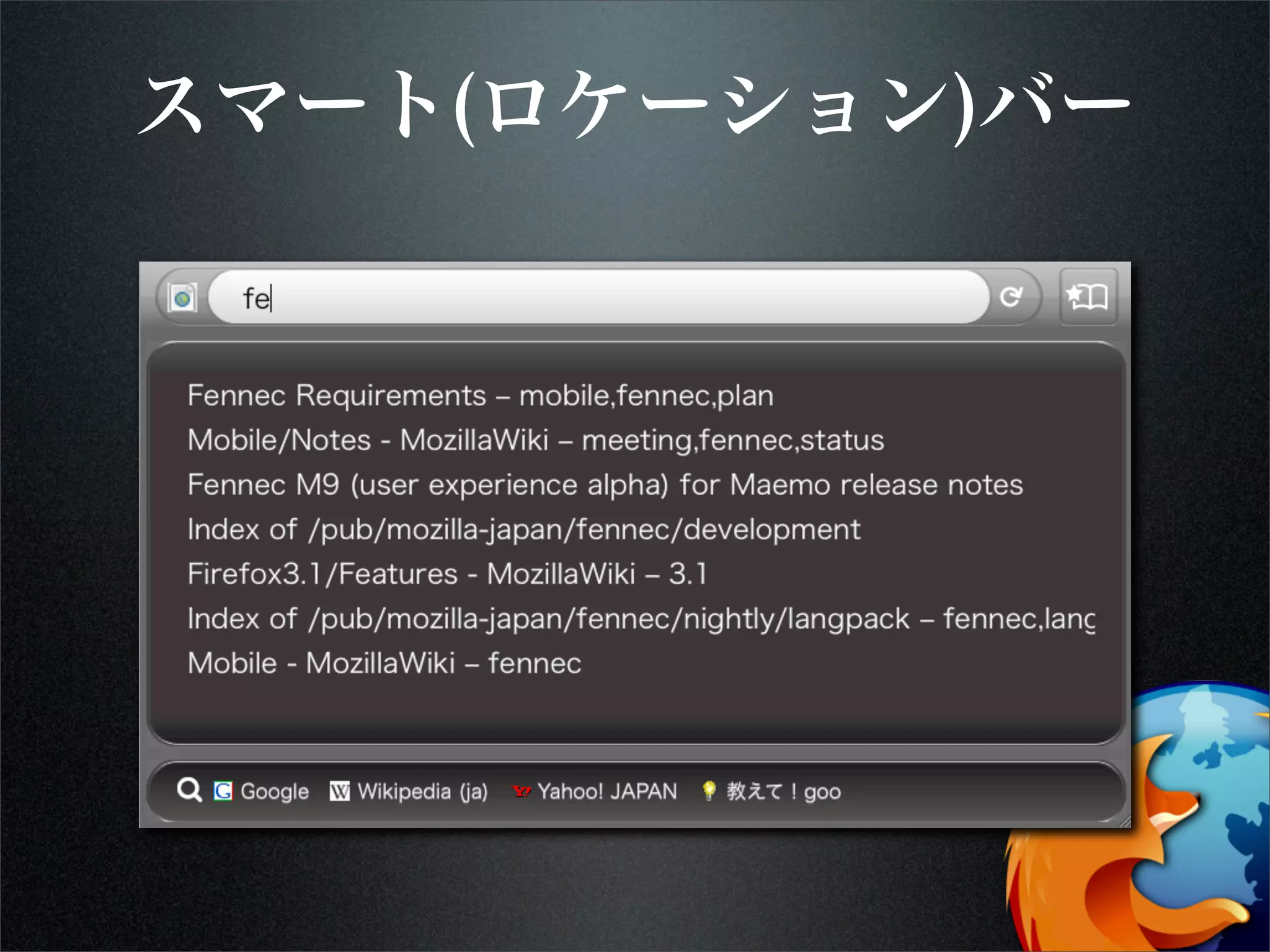Open Index of fennec/development suggestion
Viewport: 1270px width, 952px height.
point(524,529)
